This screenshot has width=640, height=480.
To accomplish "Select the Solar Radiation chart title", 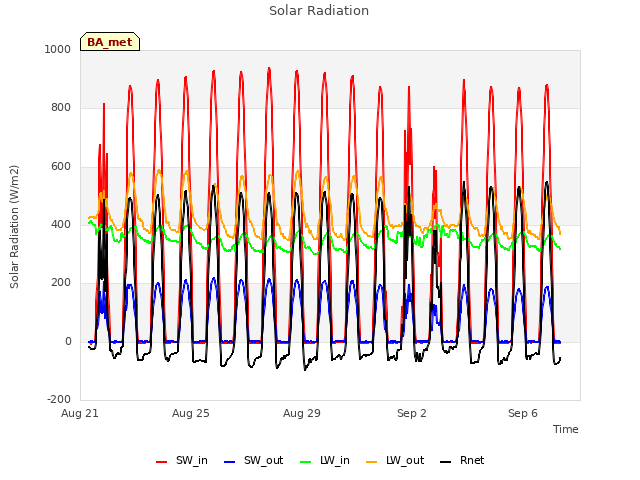I will coord(319,11).
